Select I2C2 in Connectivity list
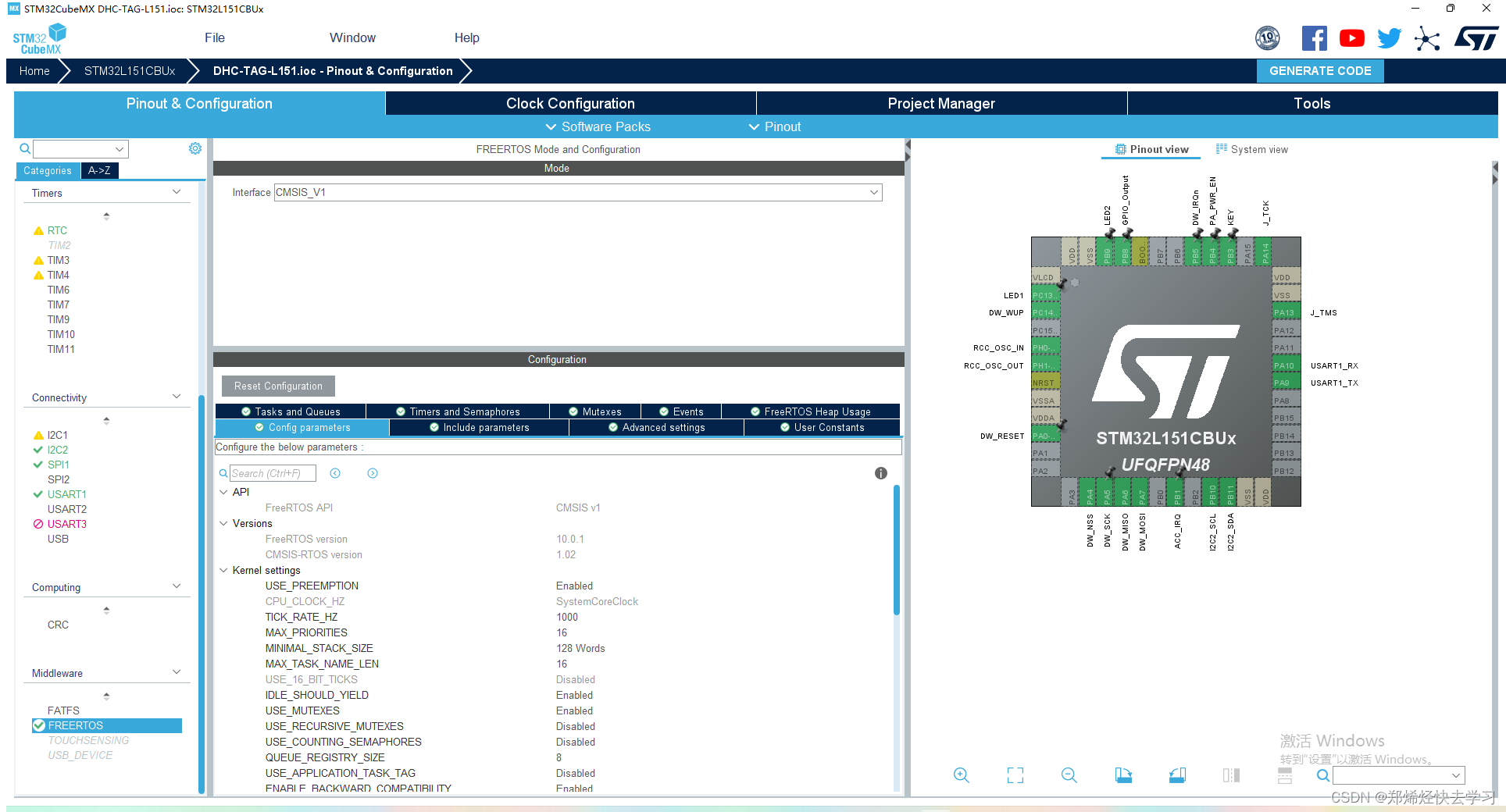 pos(58,450)
